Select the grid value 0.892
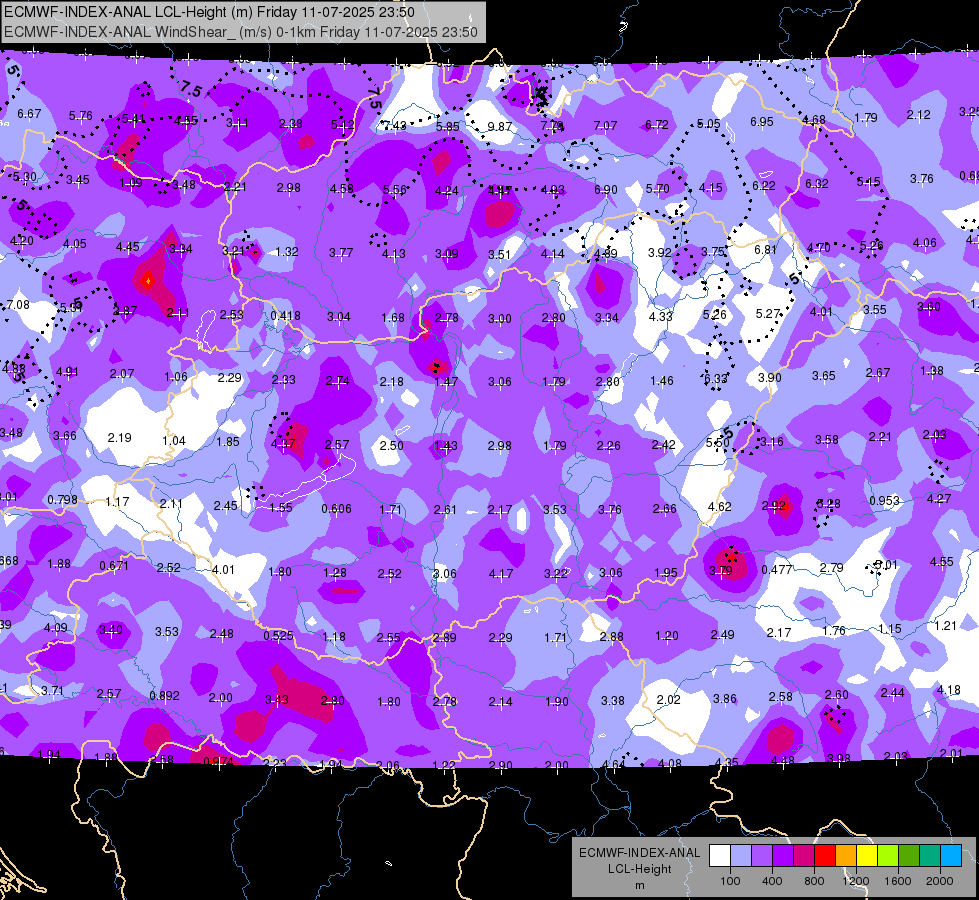979x900 pixels. [164, 696]
